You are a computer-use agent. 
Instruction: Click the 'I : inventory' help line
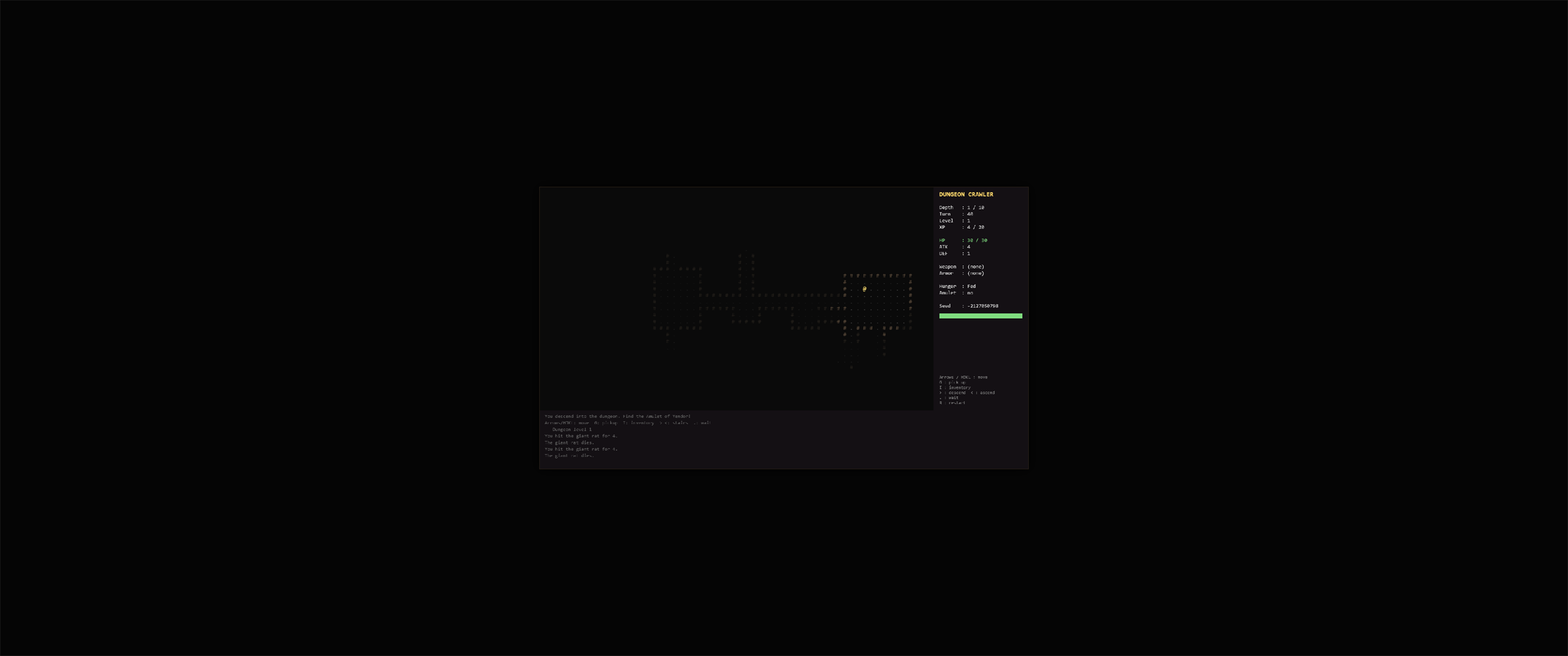[x=955, y=388]
